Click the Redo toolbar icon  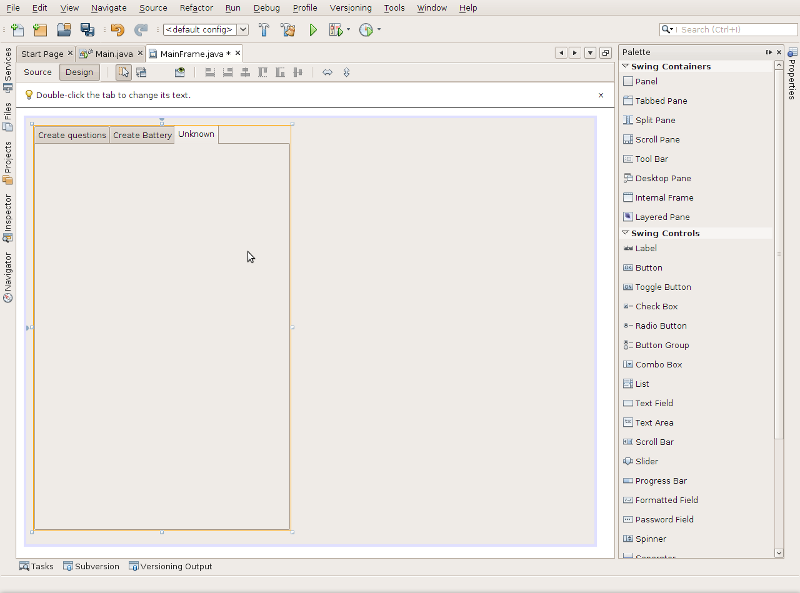coord(141,30)
